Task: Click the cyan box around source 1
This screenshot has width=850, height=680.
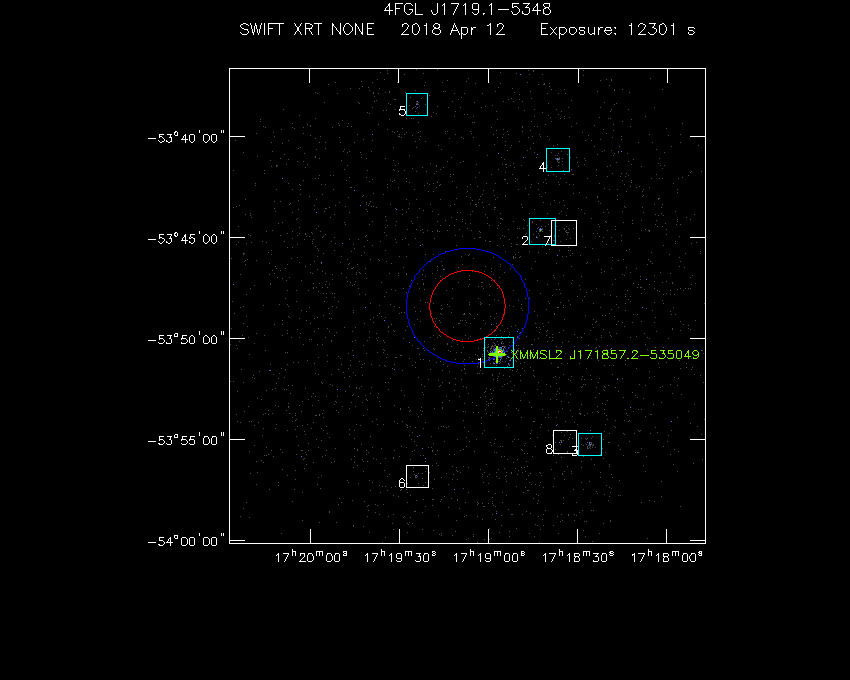Action: tap(499, 352)
